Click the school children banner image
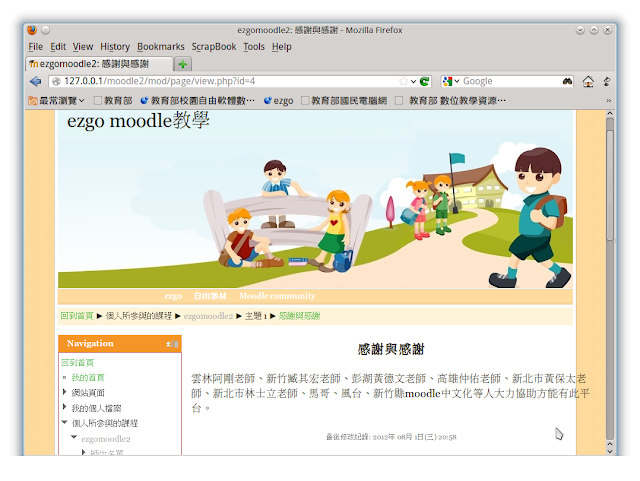This screenshot has width=640, height=481. (x=315, y=199)
